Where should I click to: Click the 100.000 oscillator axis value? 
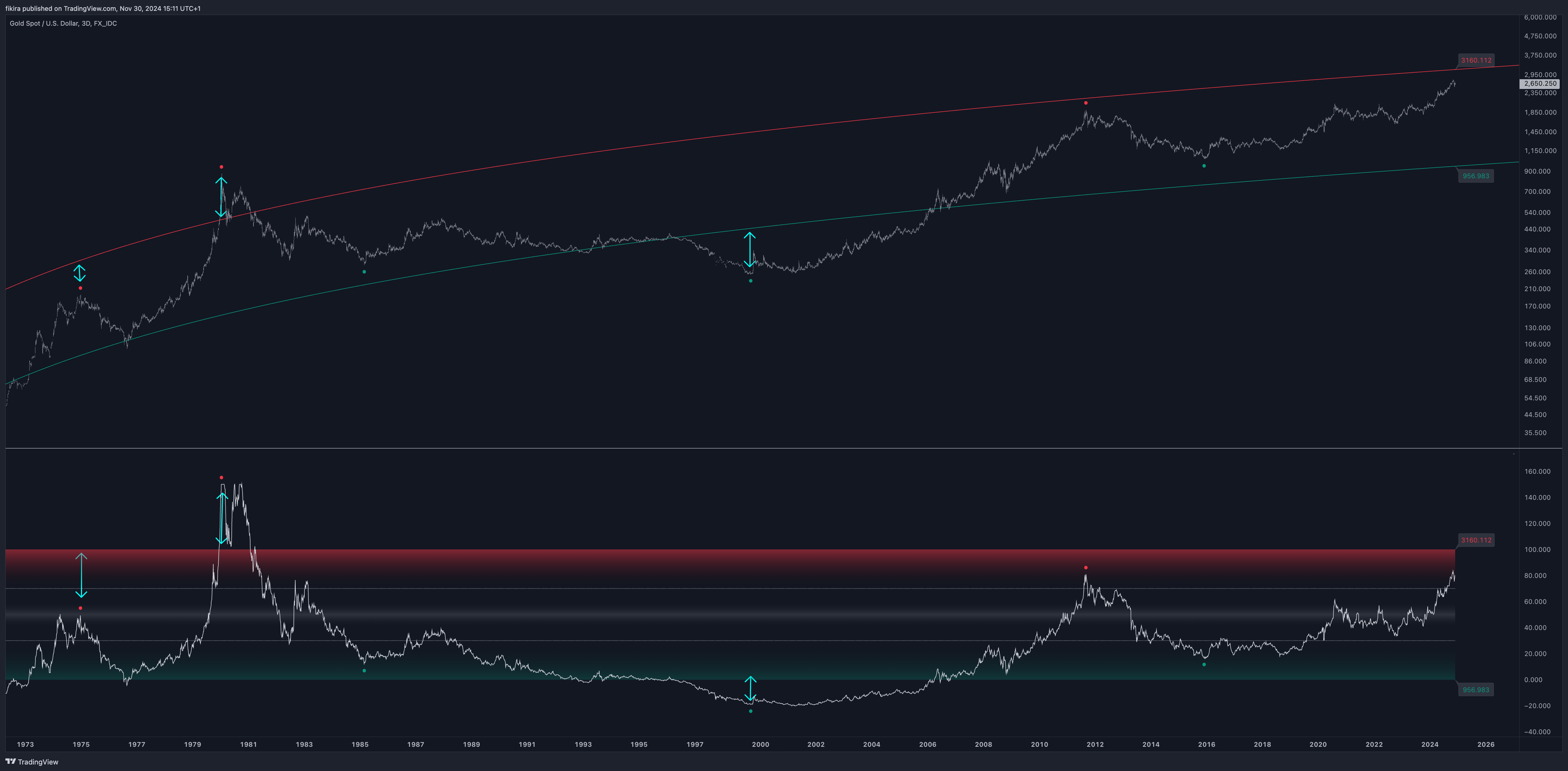coord(1538,550)
